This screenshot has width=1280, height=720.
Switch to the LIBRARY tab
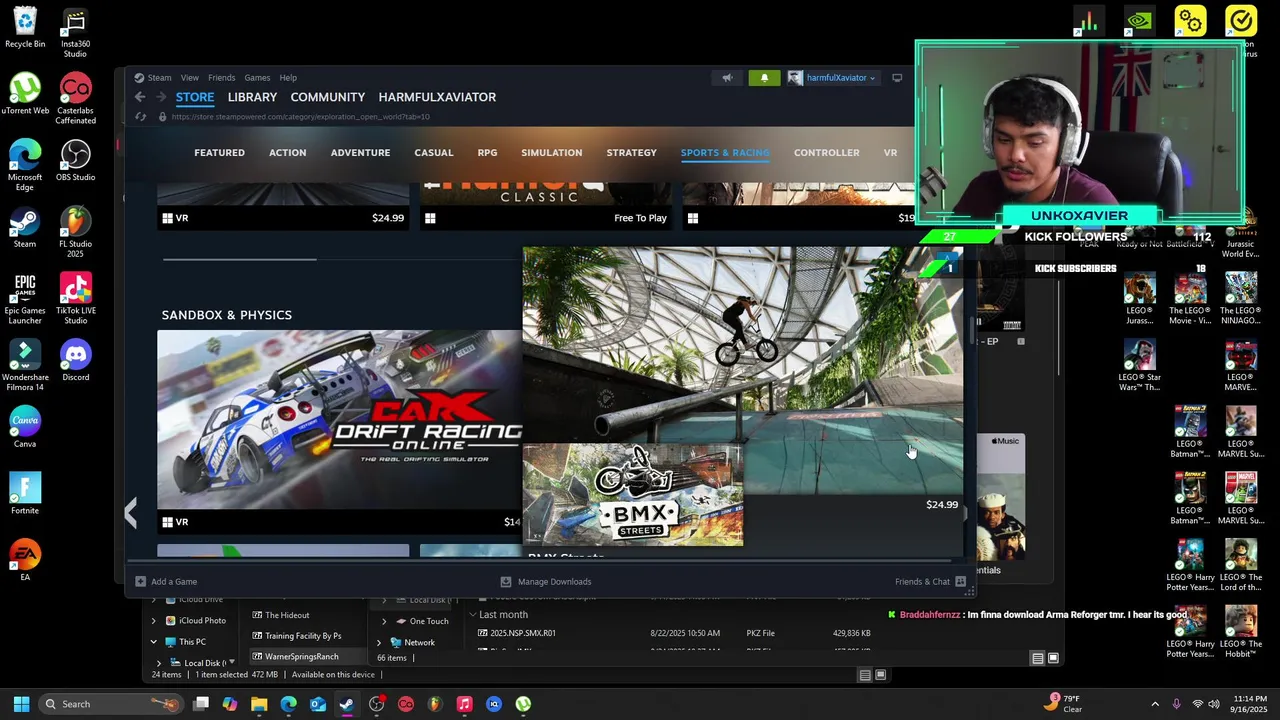(x=252, y=97)
